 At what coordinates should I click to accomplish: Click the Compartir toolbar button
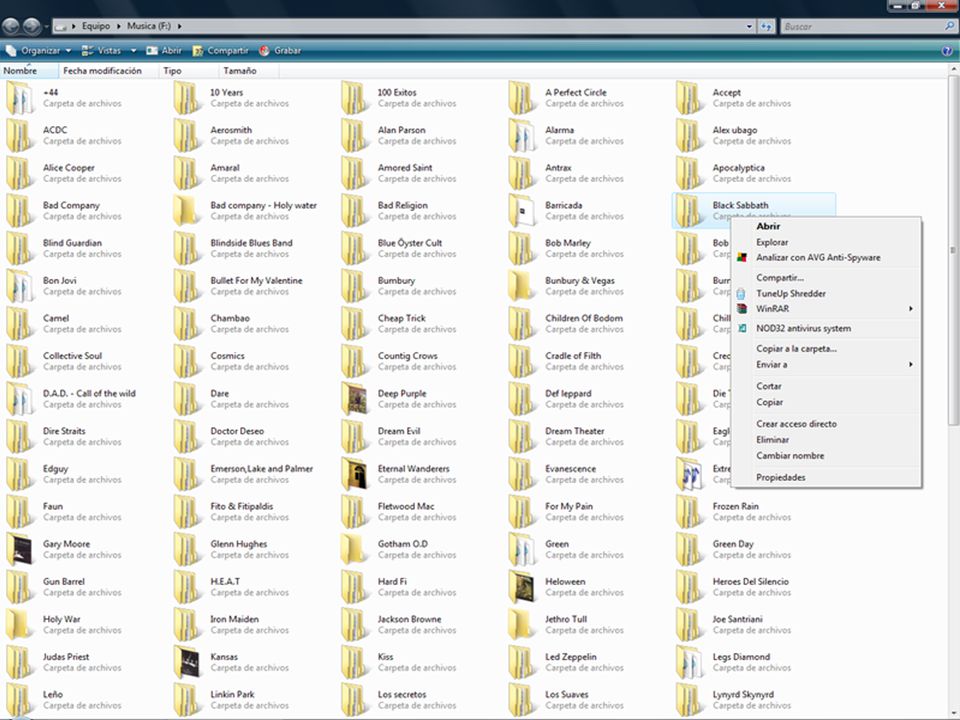220,51
